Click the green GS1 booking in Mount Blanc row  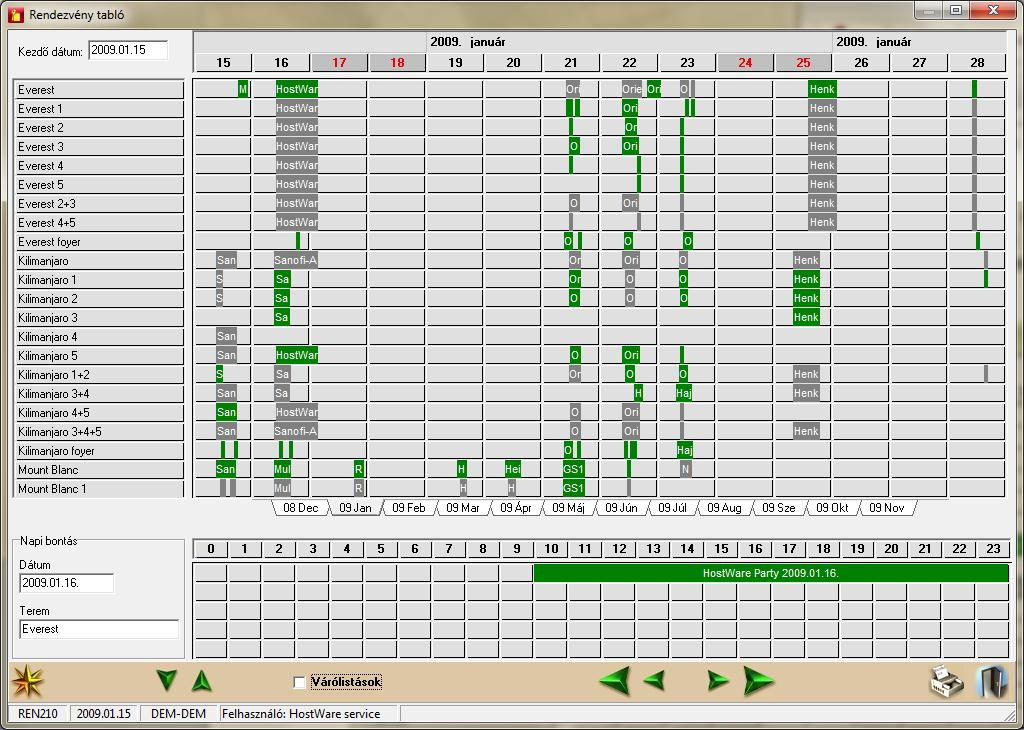[x=573, y=469]
